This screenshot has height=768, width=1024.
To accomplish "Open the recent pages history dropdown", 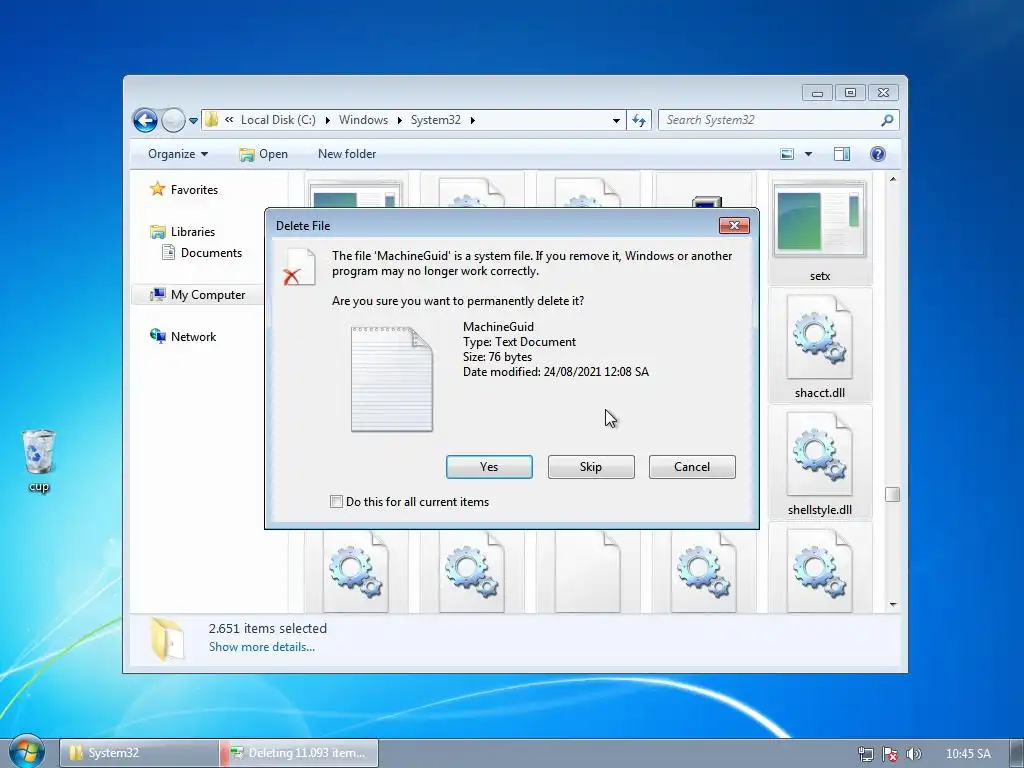I will click(193, 121).
